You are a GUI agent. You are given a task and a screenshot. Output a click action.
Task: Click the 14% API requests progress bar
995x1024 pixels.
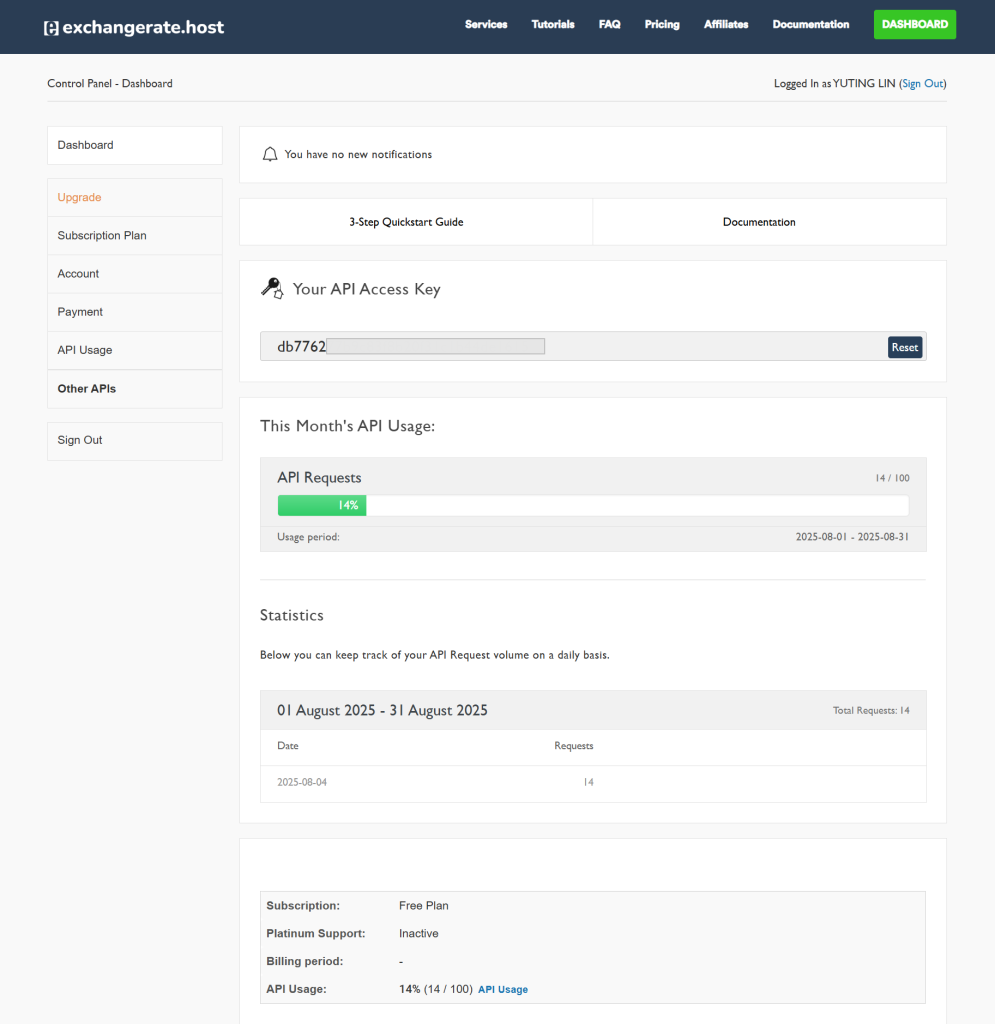click(x=593, y=505)
